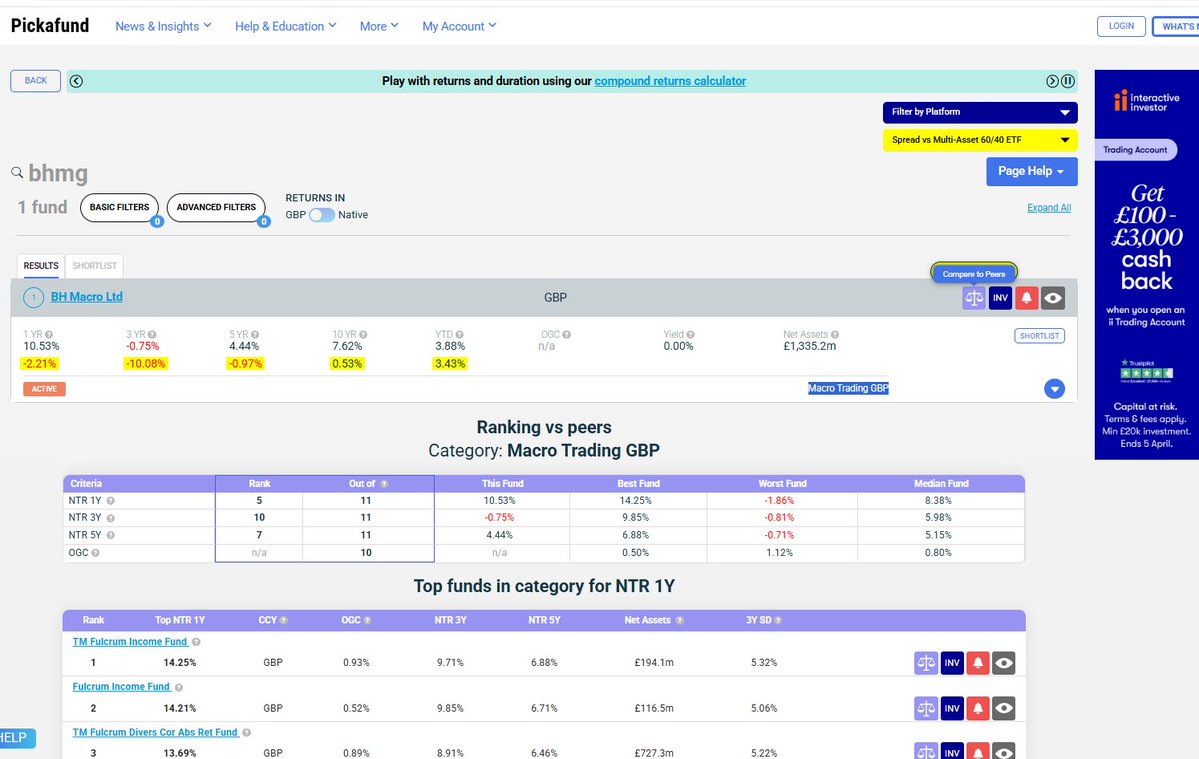Click the interactive investor cashback advert
The height and width of the screenshot is (759, 1199).
[x=1146, y=264]
